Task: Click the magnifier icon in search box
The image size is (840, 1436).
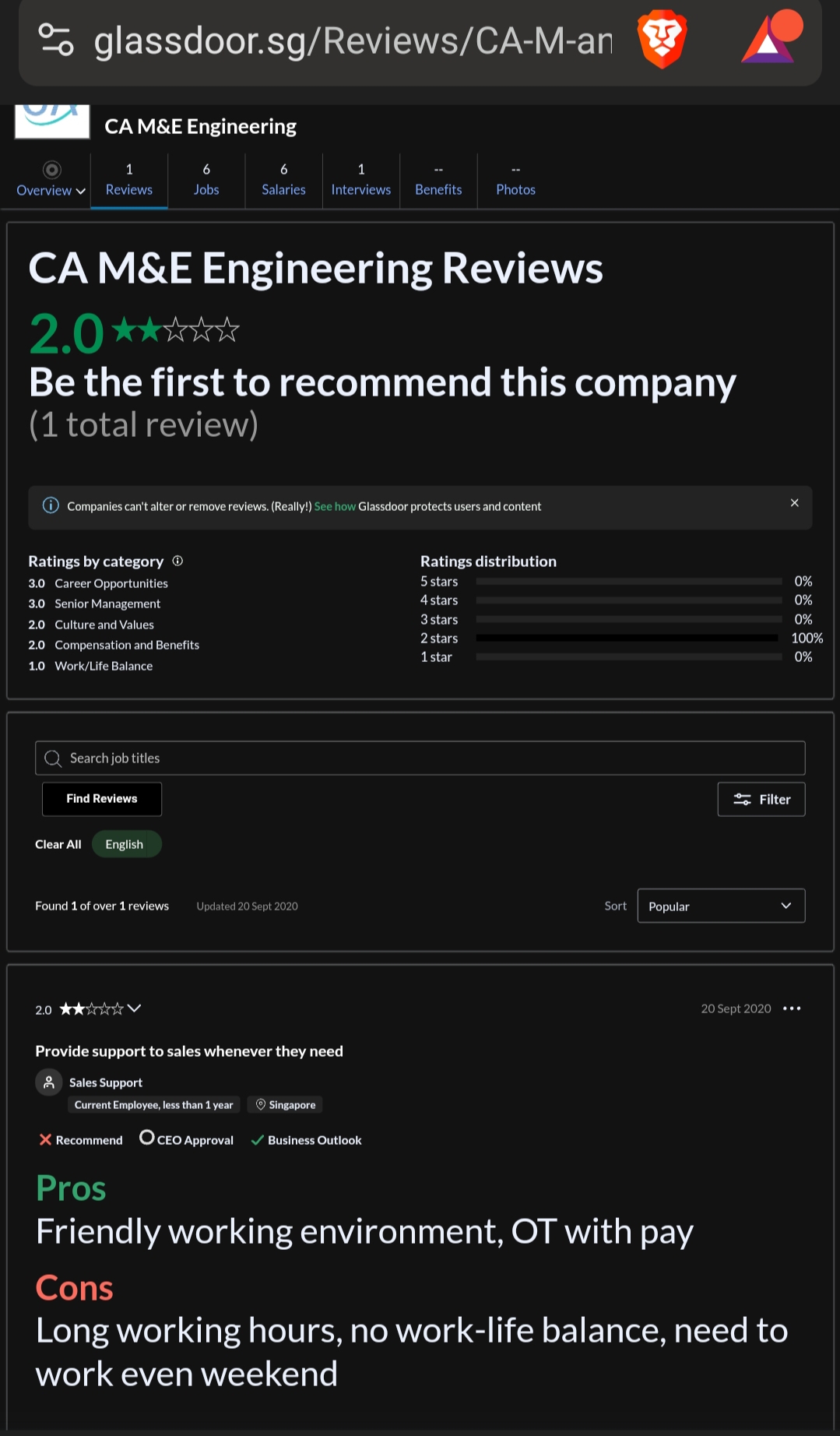Action: 53,758
